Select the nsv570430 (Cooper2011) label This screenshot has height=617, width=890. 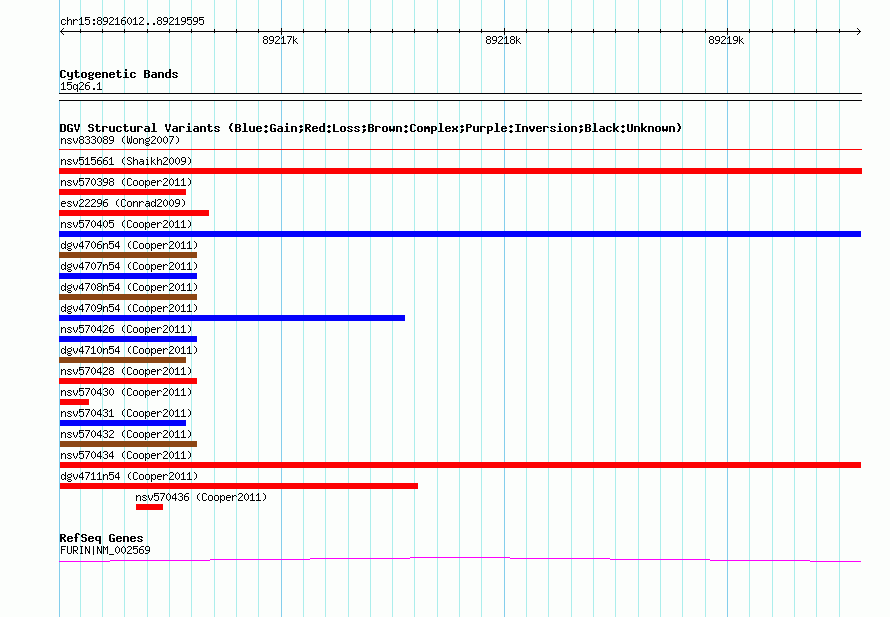pos(126,392)
